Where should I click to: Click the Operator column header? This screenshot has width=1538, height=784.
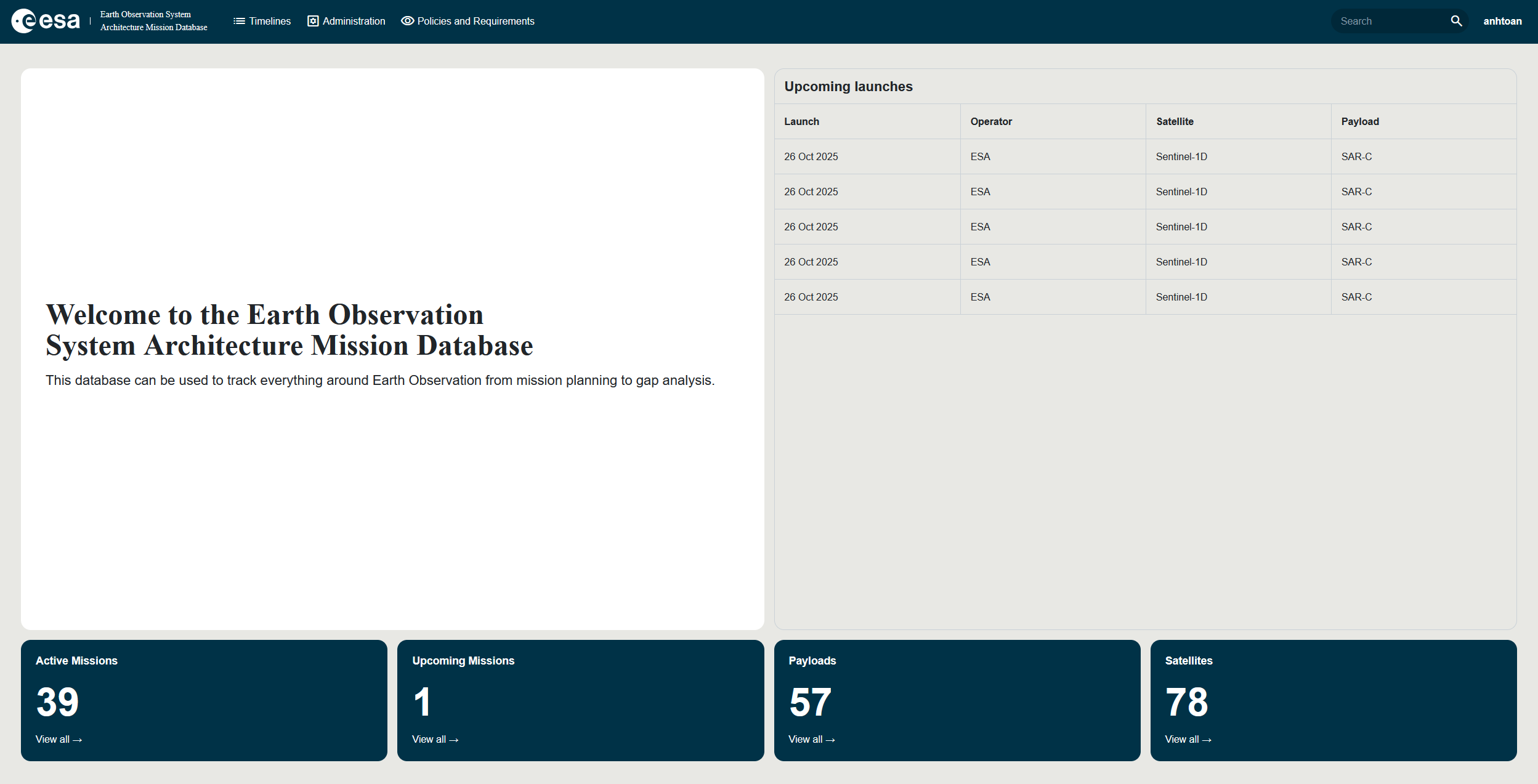tap(991, 121)
